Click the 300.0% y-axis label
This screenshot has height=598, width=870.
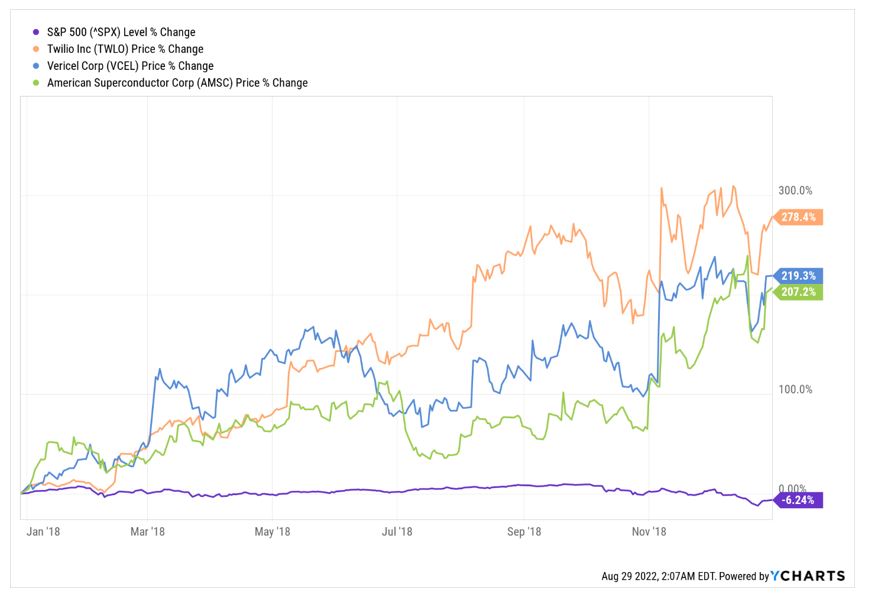click(x=796, y=190)
